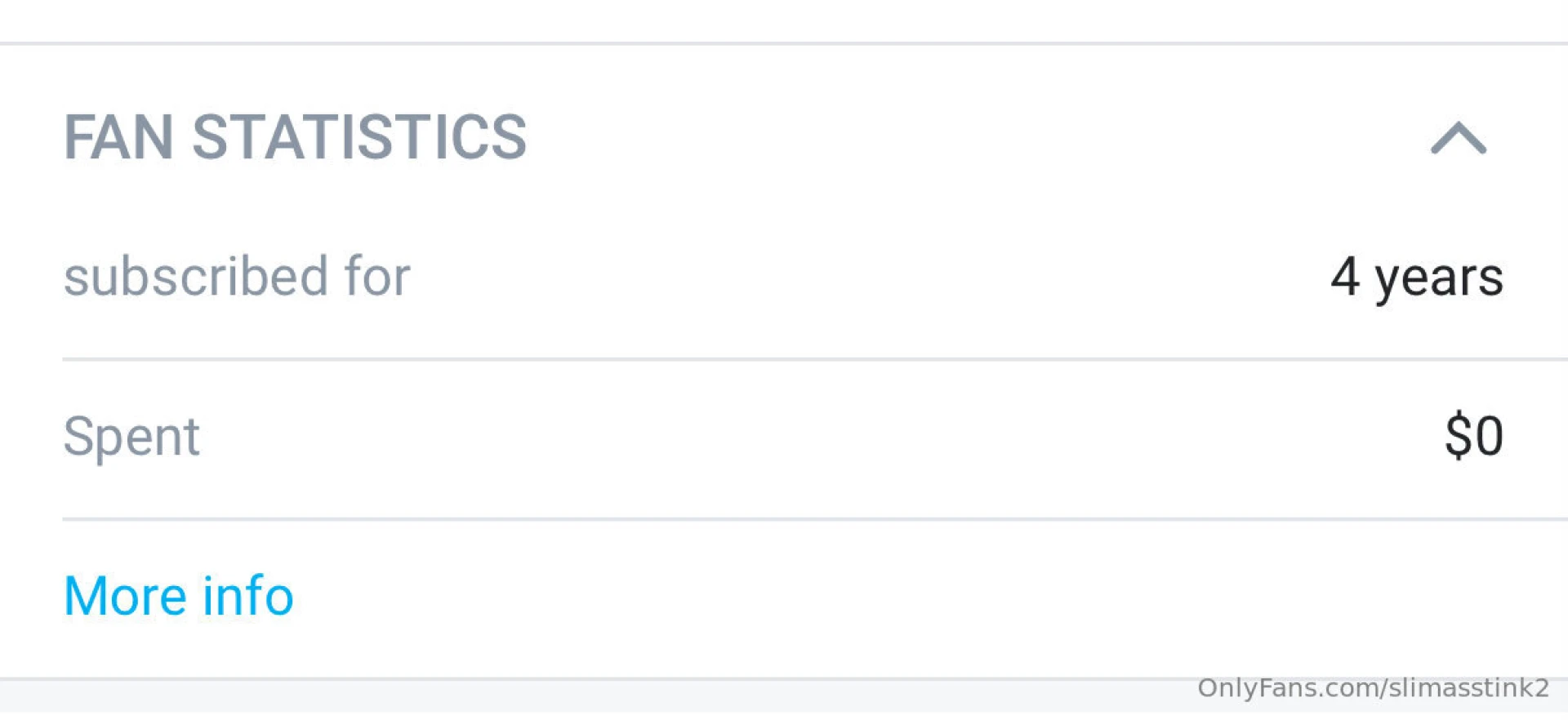Click the word "FAN" in the header
The image size is (1568, 720).
pyautogui.click(x=118, y=137)
